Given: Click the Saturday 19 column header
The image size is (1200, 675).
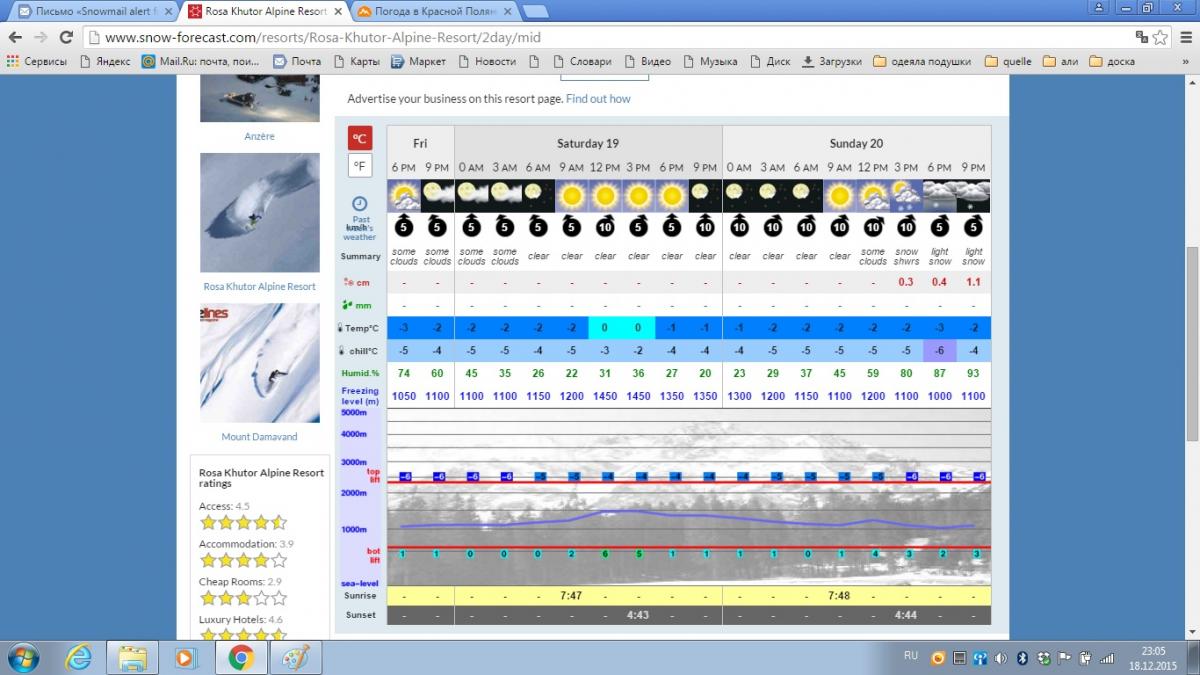Looking at the screenshot, I should (x=588, y=143).
